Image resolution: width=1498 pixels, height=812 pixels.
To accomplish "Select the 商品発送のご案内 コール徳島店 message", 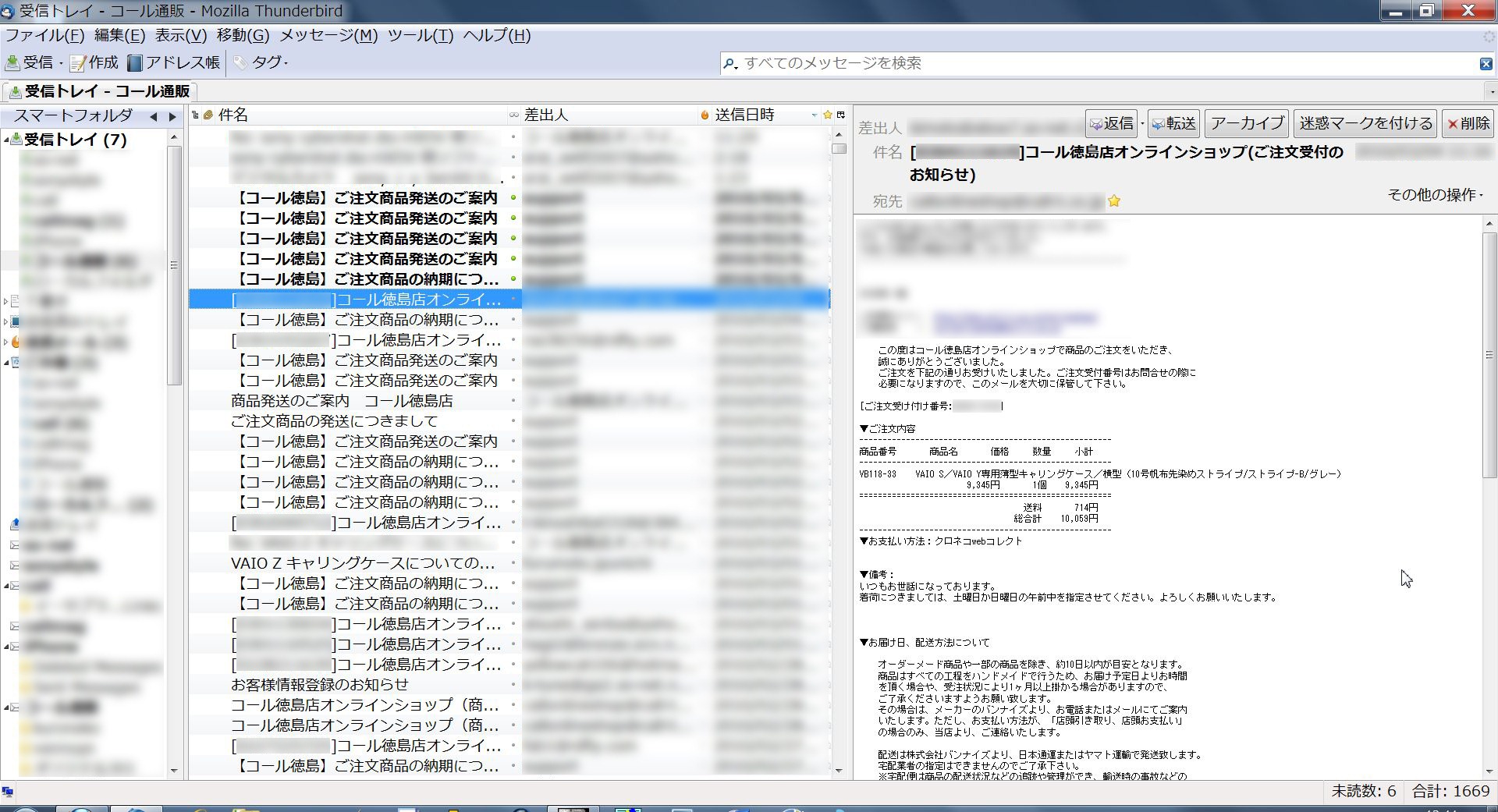I will tap(342, 401).
